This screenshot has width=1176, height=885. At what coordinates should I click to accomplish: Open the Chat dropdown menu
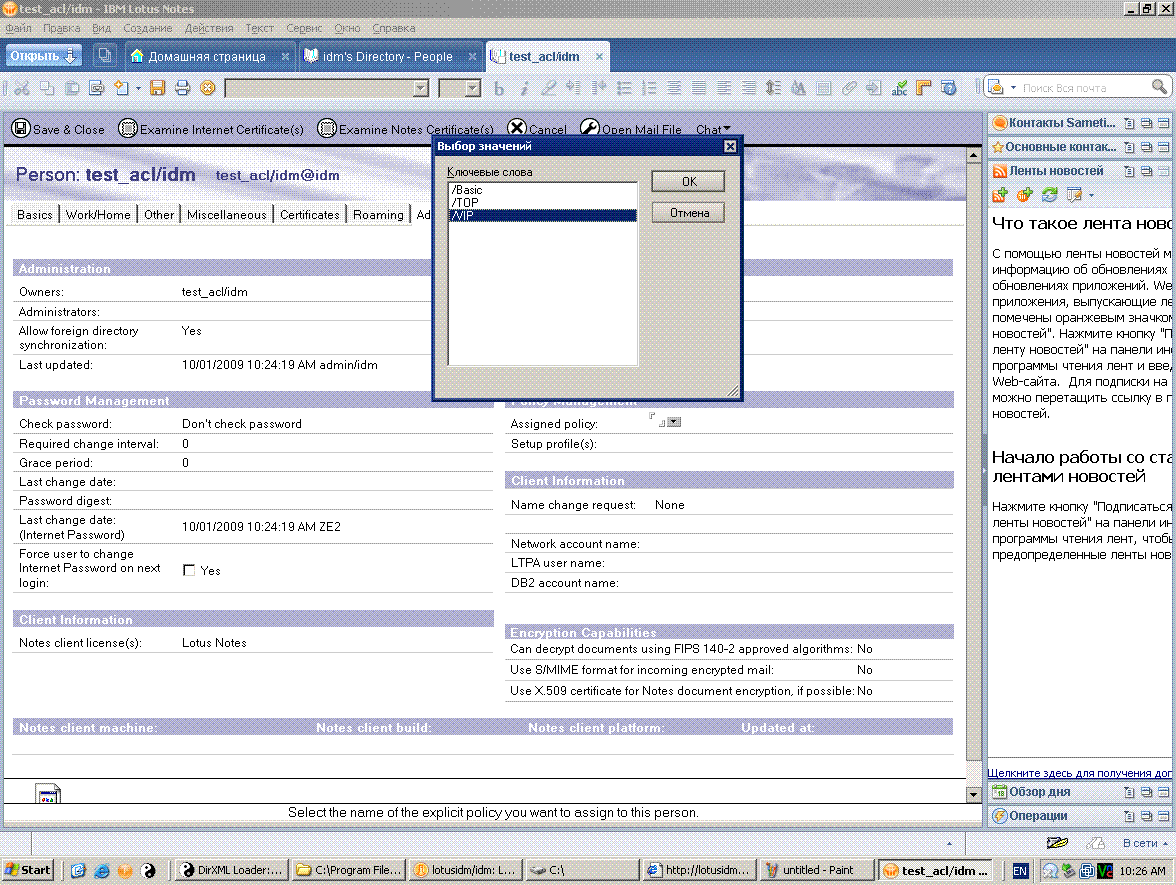pos(712,129)
